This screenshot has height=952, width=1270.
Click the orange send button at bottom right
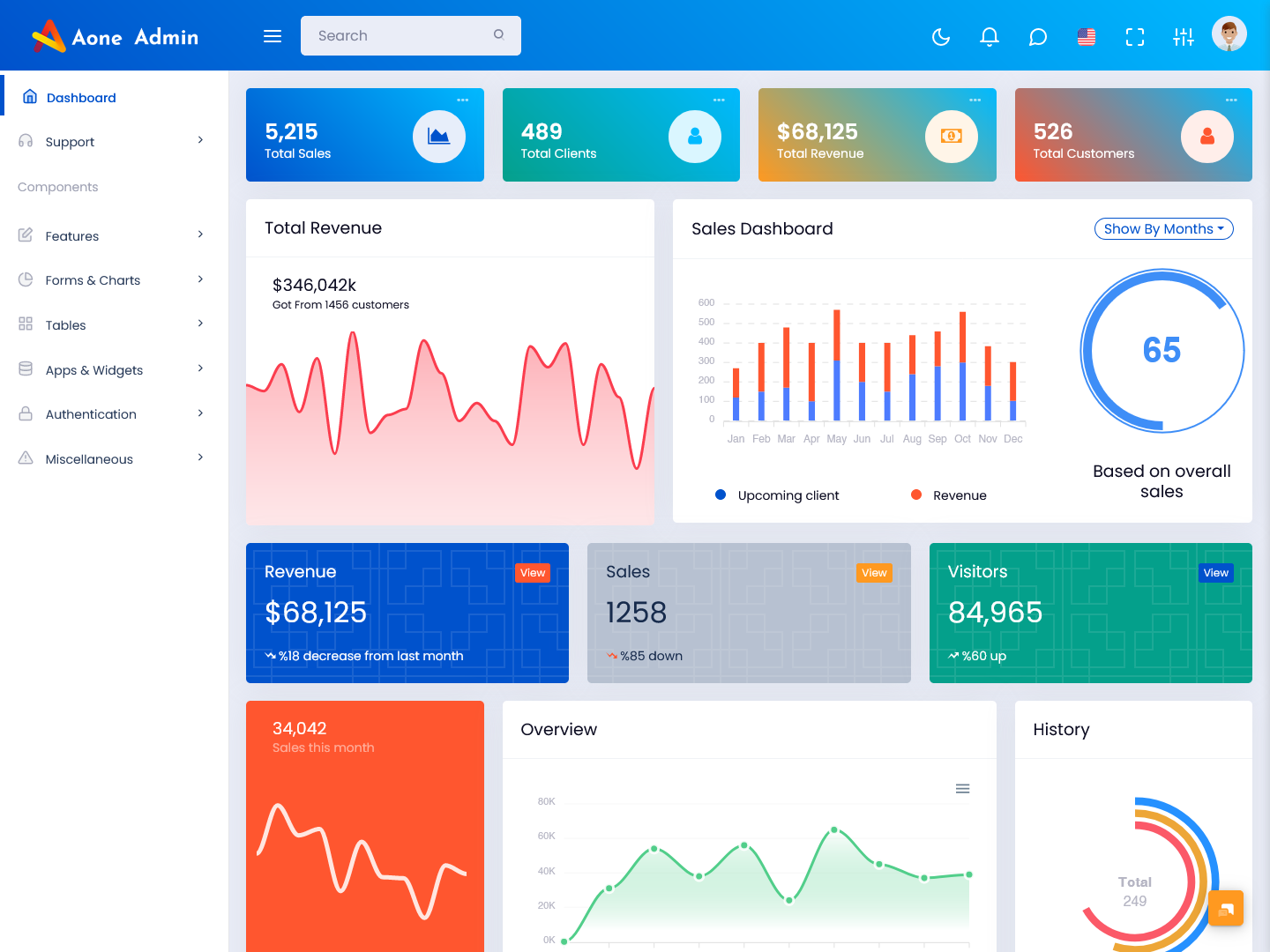(1226, 908)
